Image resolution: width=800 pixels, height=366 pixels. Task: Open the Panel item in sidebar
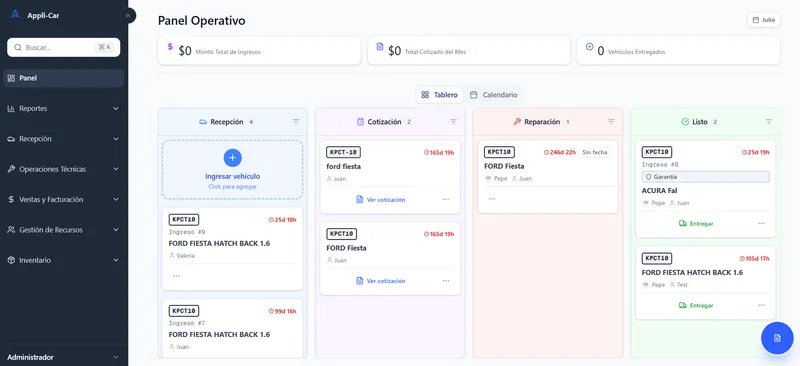(64, 78)
